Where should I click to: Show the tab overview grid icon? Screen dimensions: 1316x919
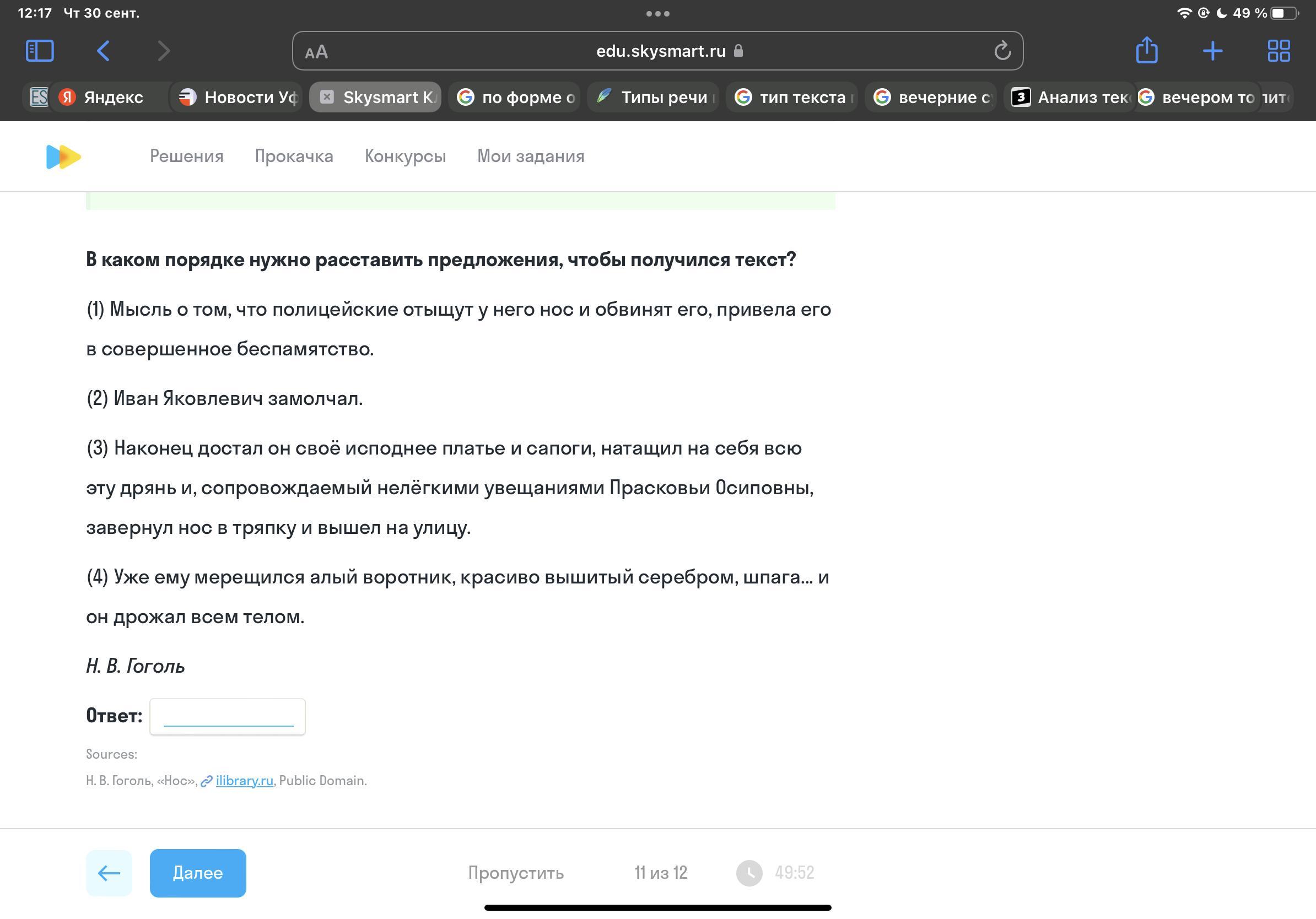(x=1279, y=51)
